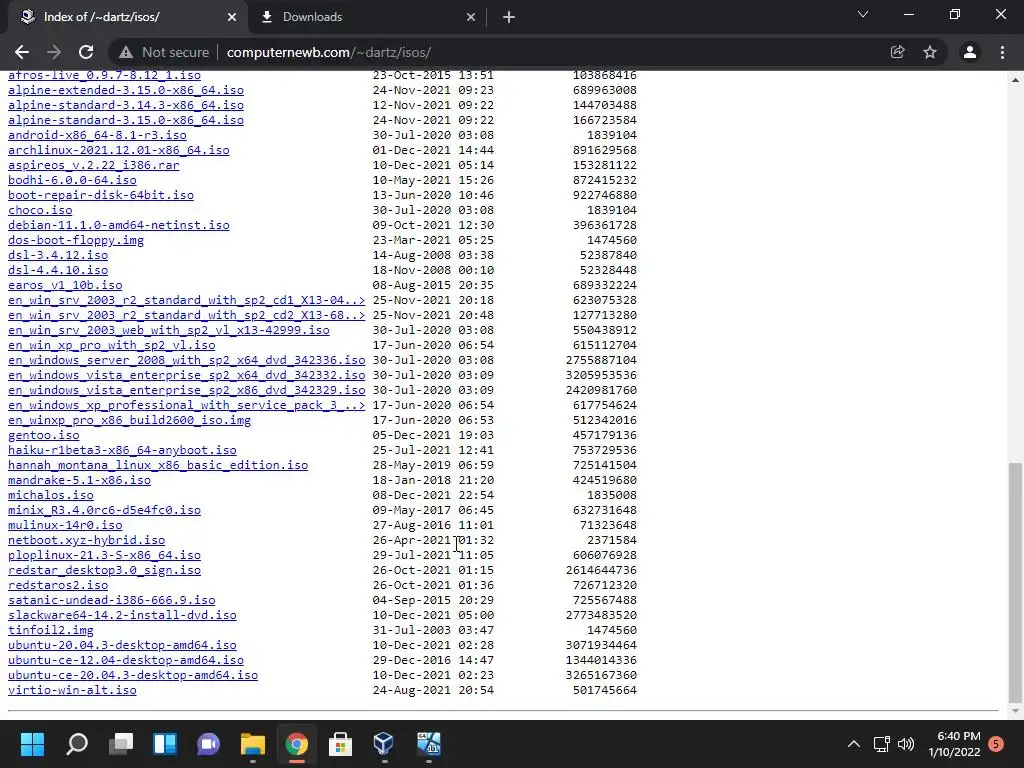Click date 31-Jul-2003 03:47
1024x768 pixels.
coord(434,631)
